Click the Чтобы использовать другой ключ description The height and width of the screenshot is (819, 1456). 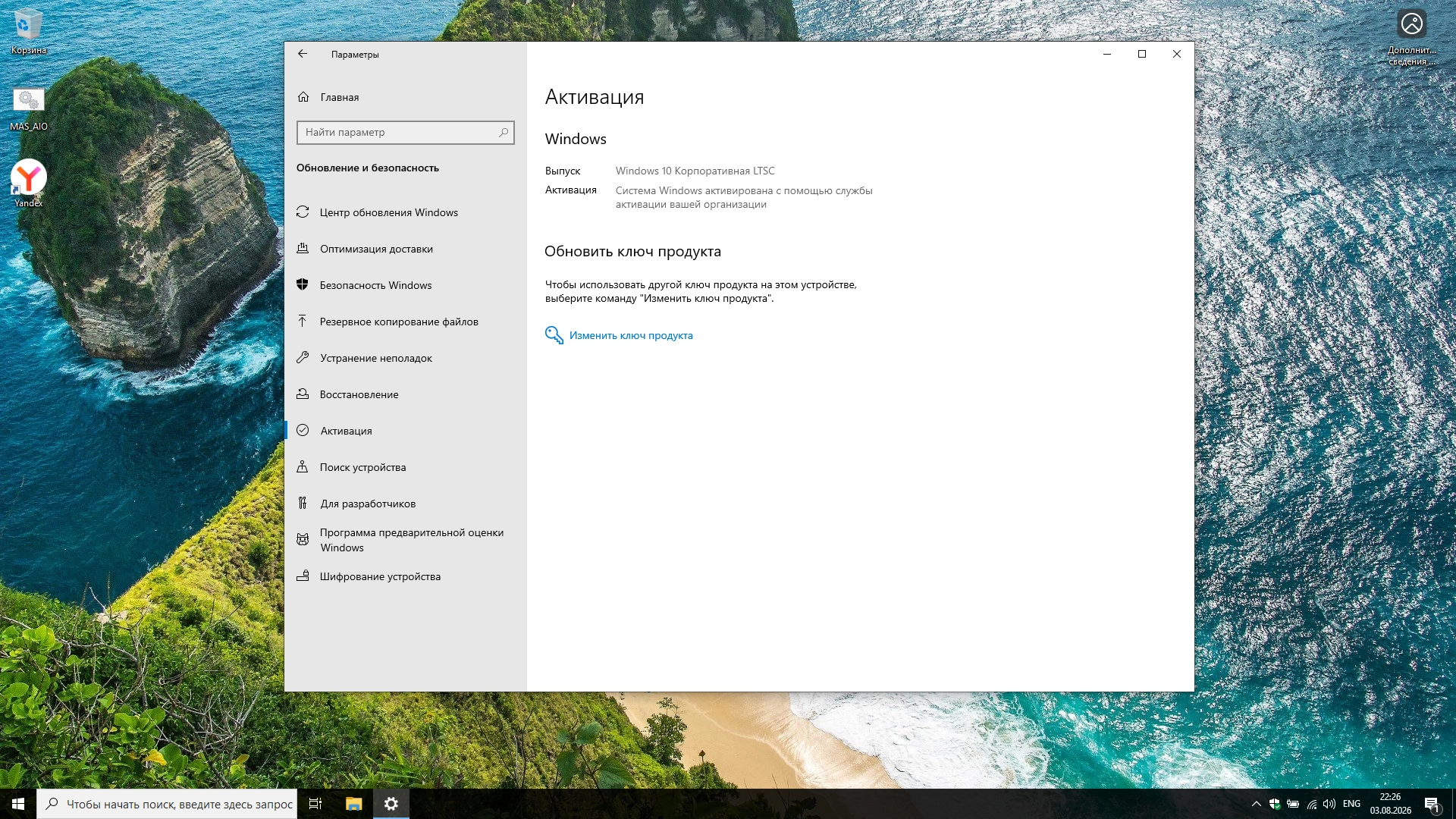click(x=701, y=291)
